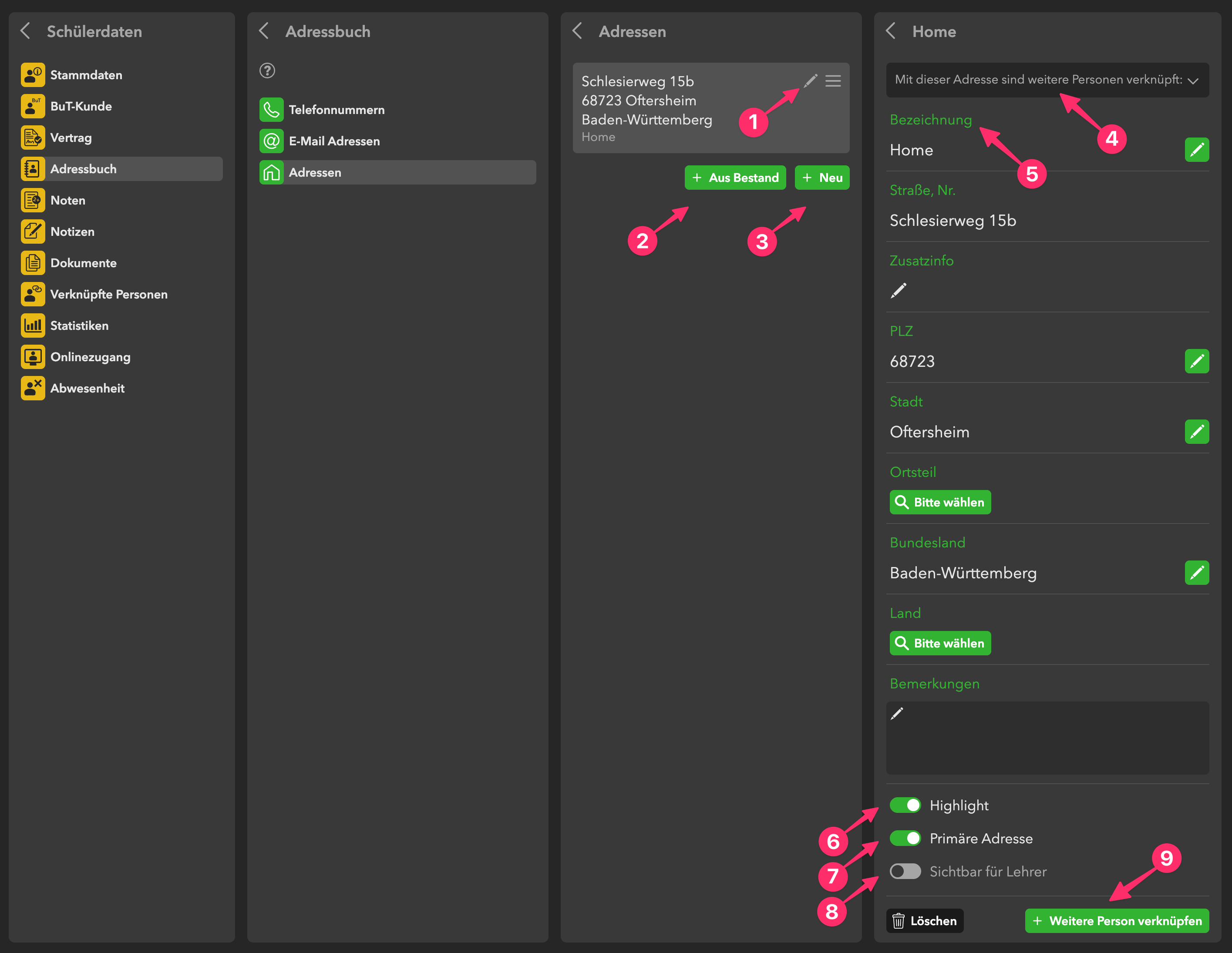Click the Aus Bestand button
1232x953 pixels.
point(735,178)
